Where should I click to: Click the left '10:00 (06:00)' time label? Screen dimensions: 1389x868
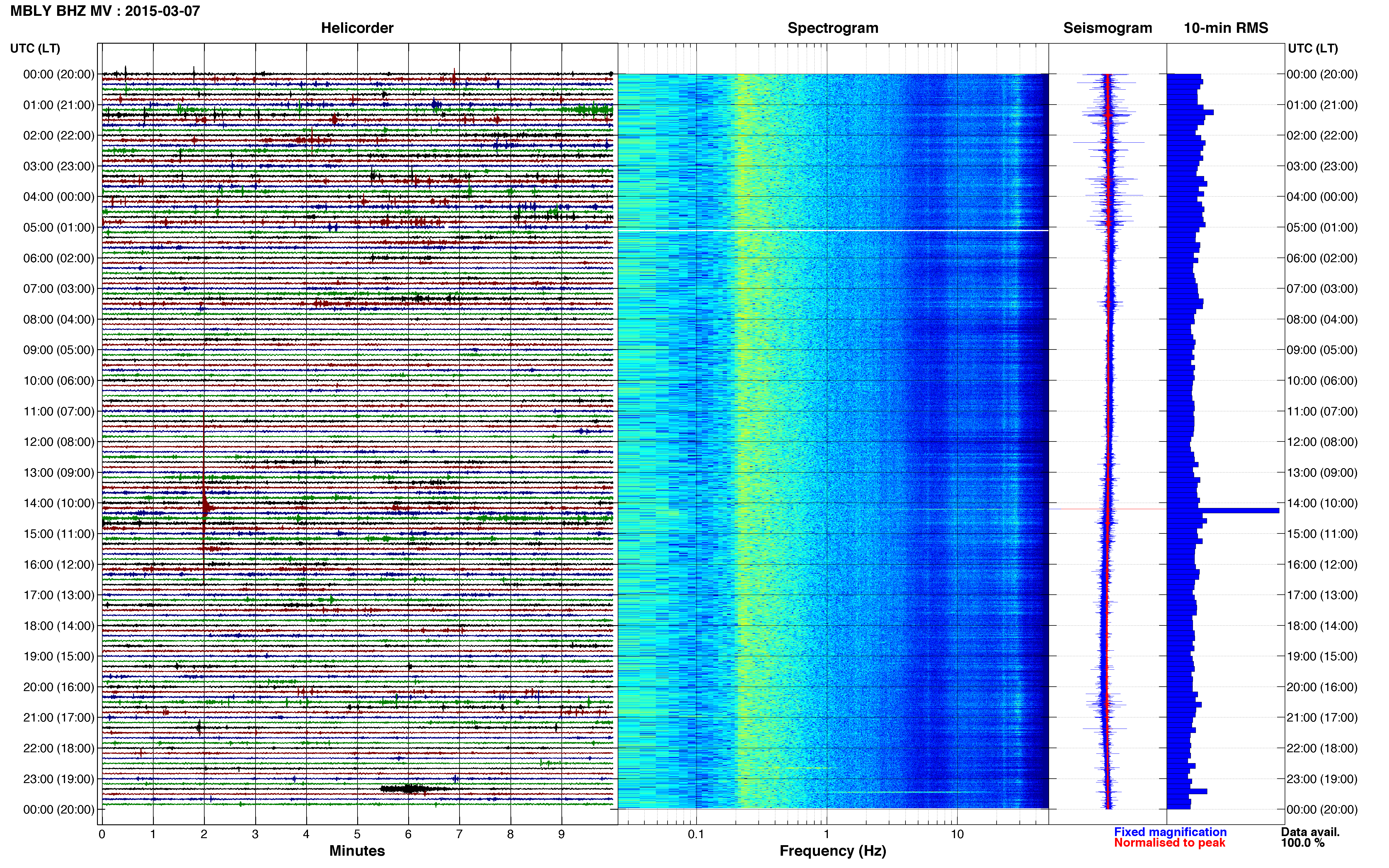coord(59,381)
